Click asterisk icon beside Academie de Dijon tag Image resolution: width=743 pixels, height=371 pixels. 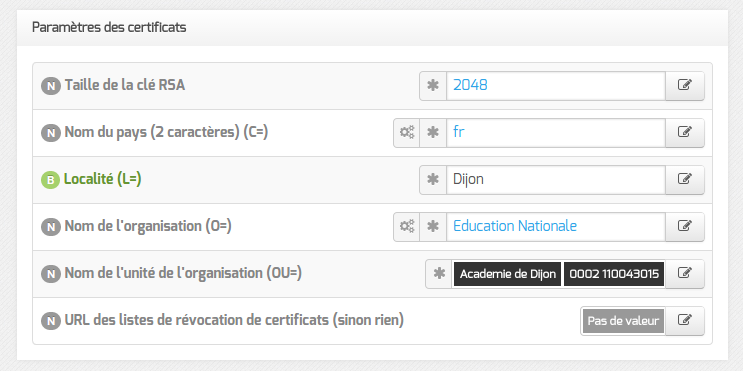coord(439,273)
